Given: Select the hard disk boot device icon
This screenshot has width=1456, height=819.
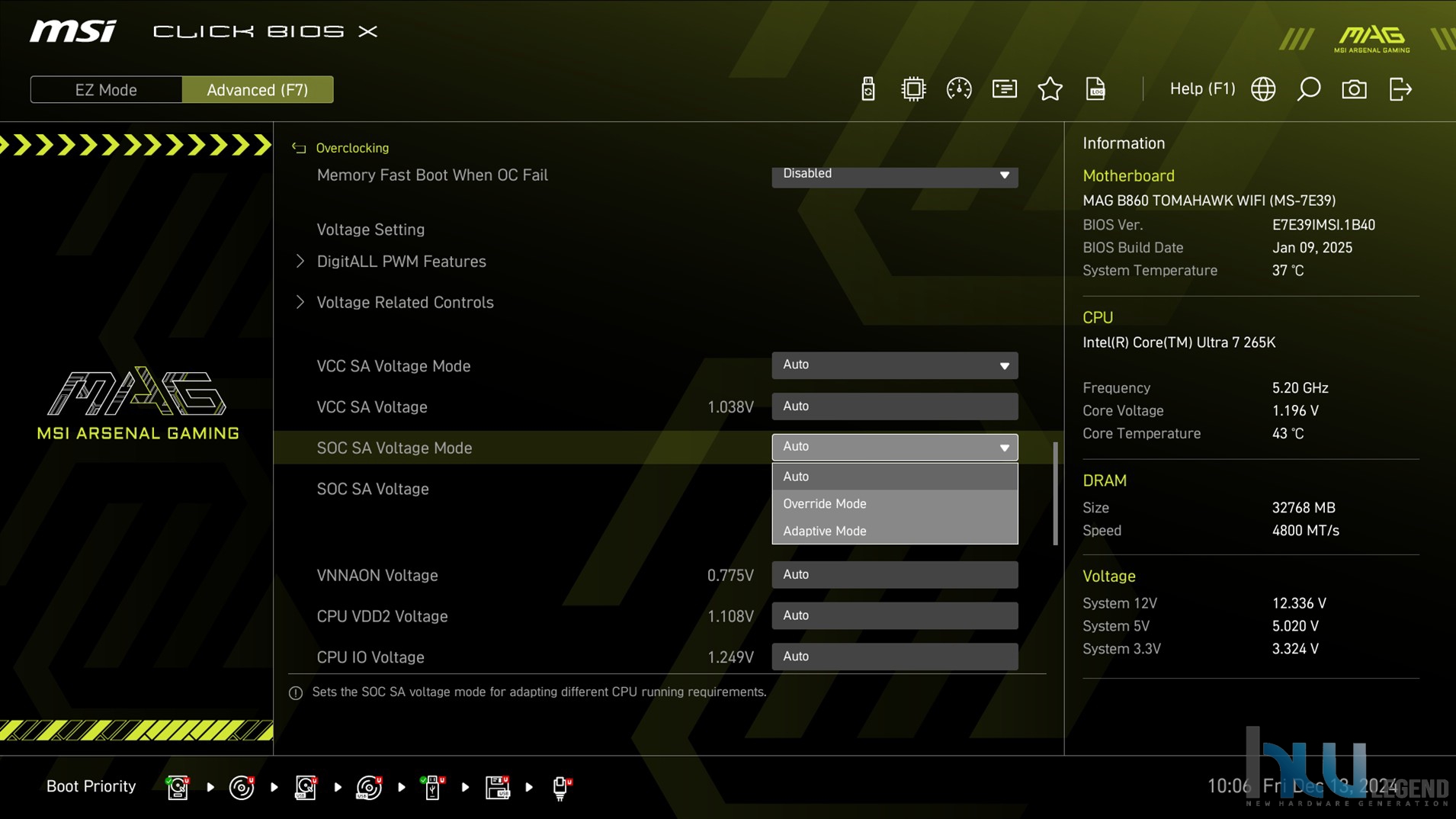Looking at the screenshot, I should [x=178, y=787].
